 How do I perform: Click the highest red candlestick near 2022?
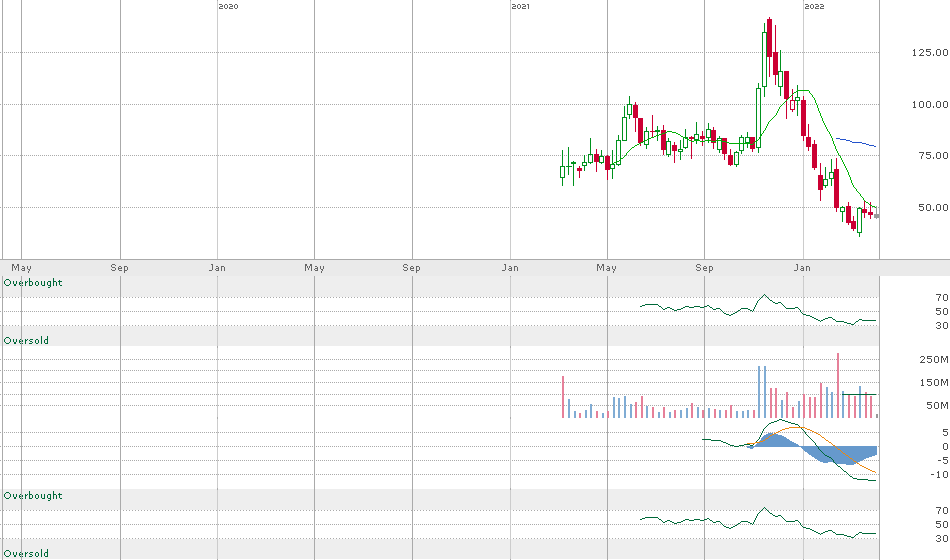click(769, 38)
